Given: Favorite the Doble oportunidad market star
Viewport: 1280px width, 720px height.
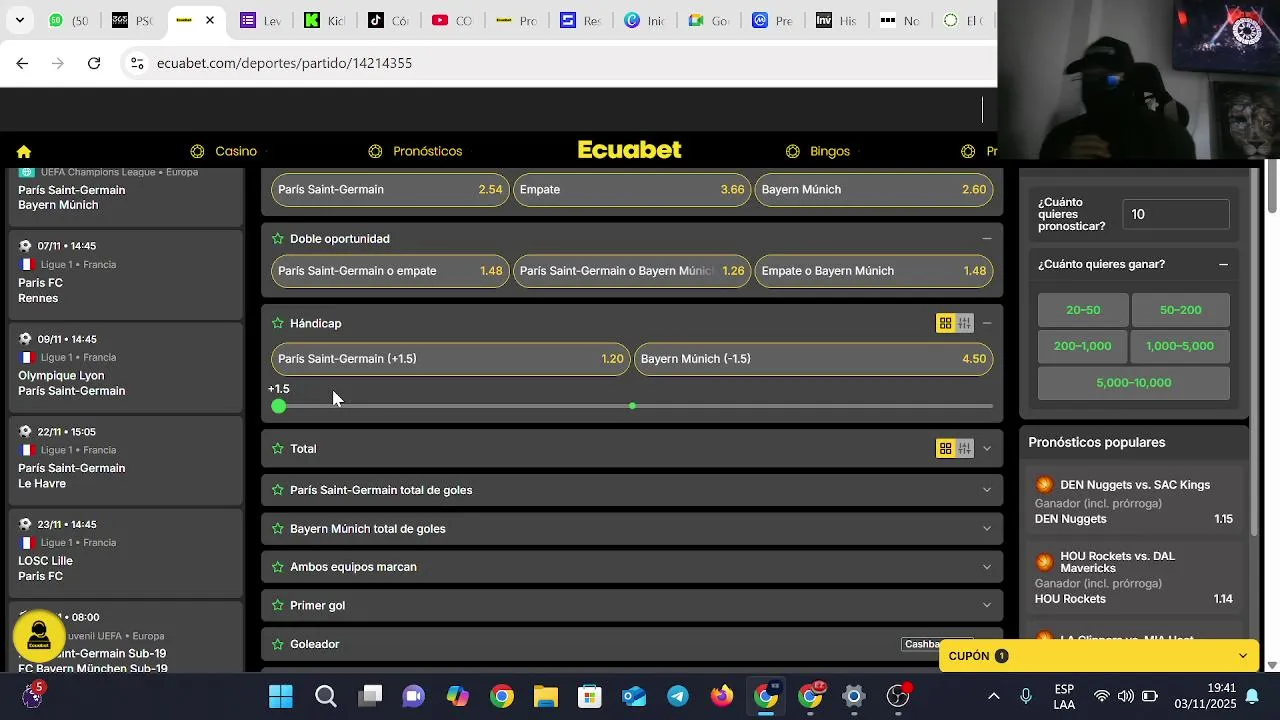Looking at the screenshot, I should point(278,239).
